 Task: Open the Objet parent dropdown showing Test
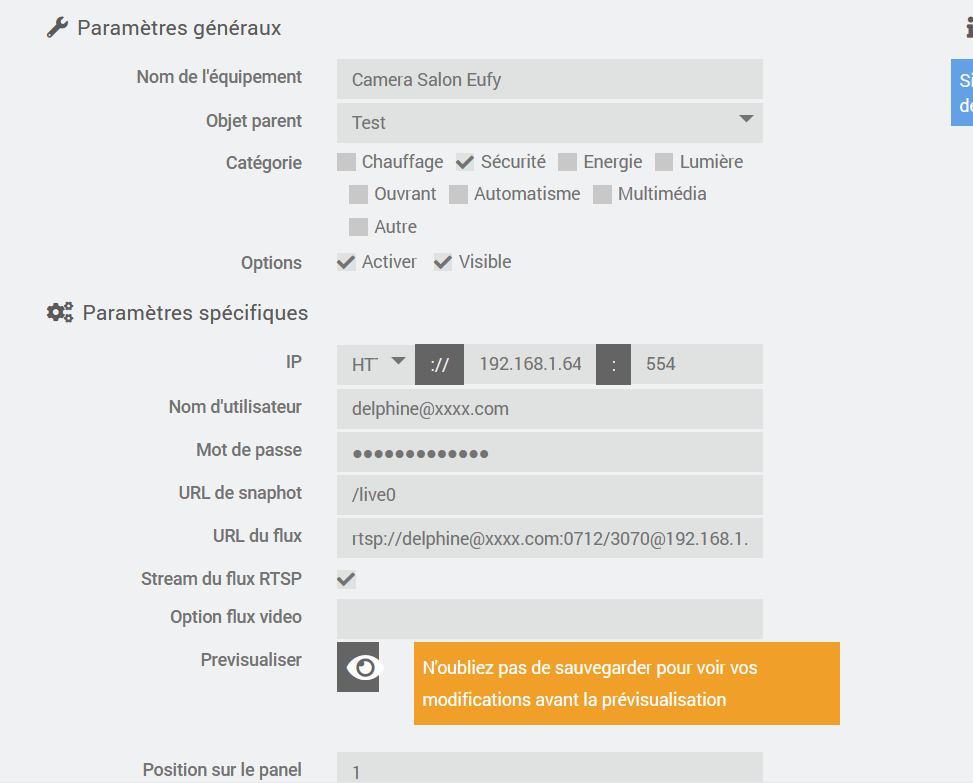point(550,123)
